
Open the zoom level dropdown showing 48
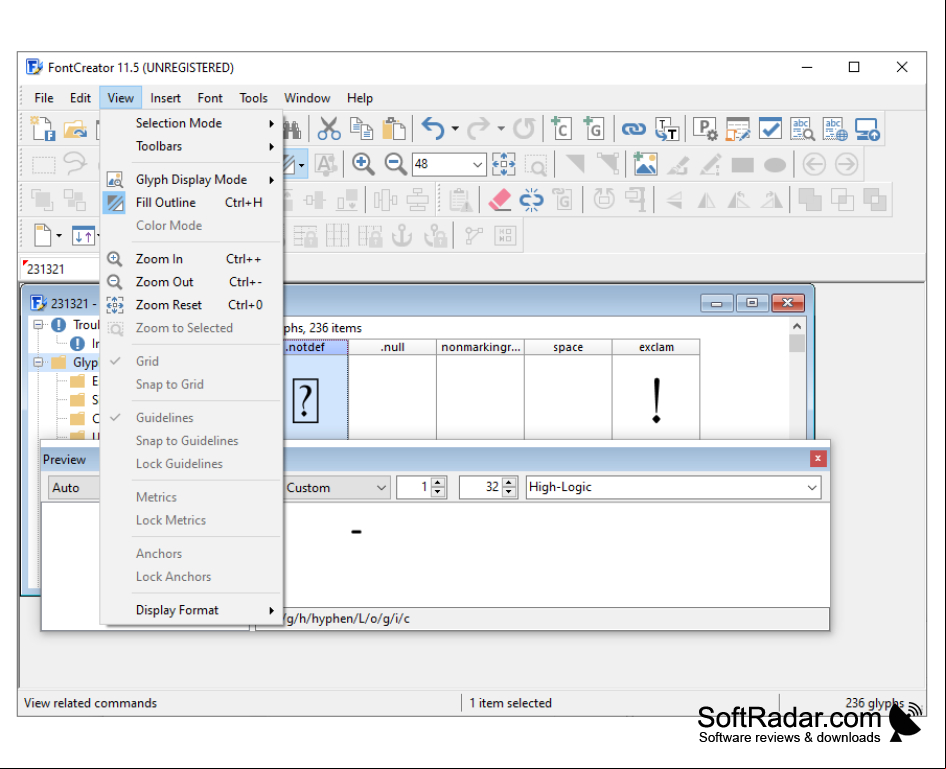pyautogui.click(x=477, y=165)
